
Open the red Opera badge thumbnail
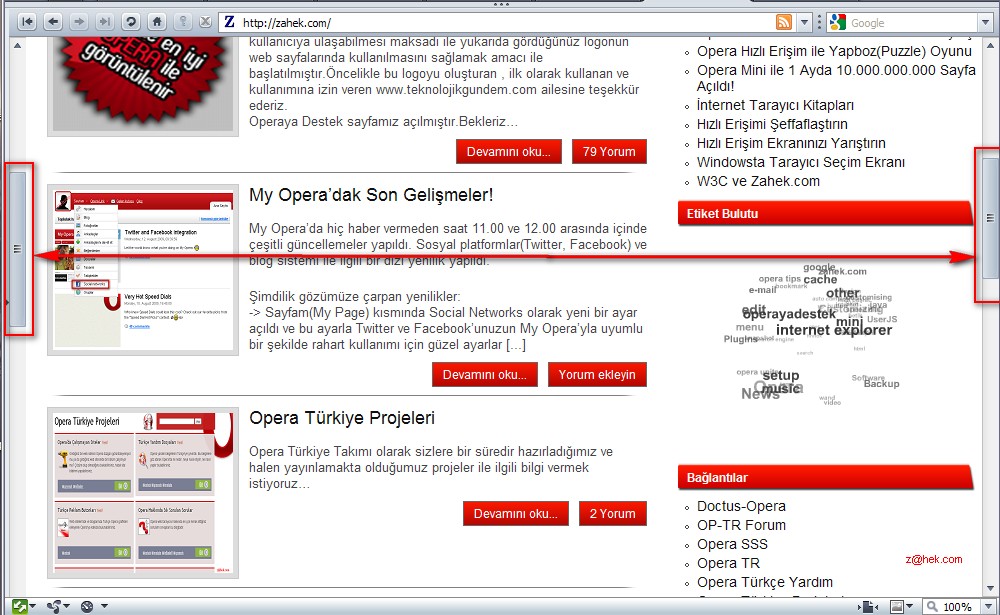tap(143, 84)
